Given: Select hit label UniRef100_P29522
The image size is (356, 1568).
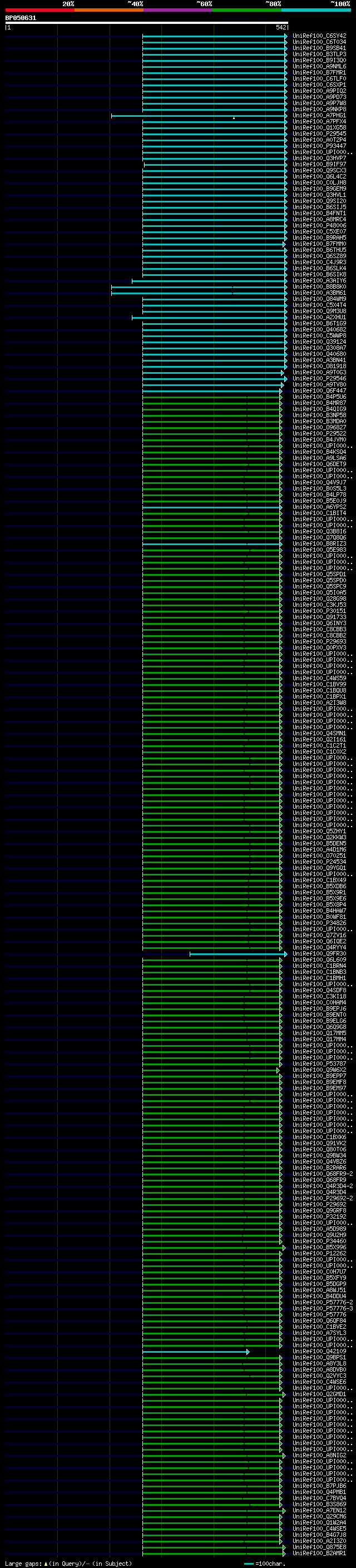Looking at the screenshot, I should pyautogui.click(x=319, y=433).
